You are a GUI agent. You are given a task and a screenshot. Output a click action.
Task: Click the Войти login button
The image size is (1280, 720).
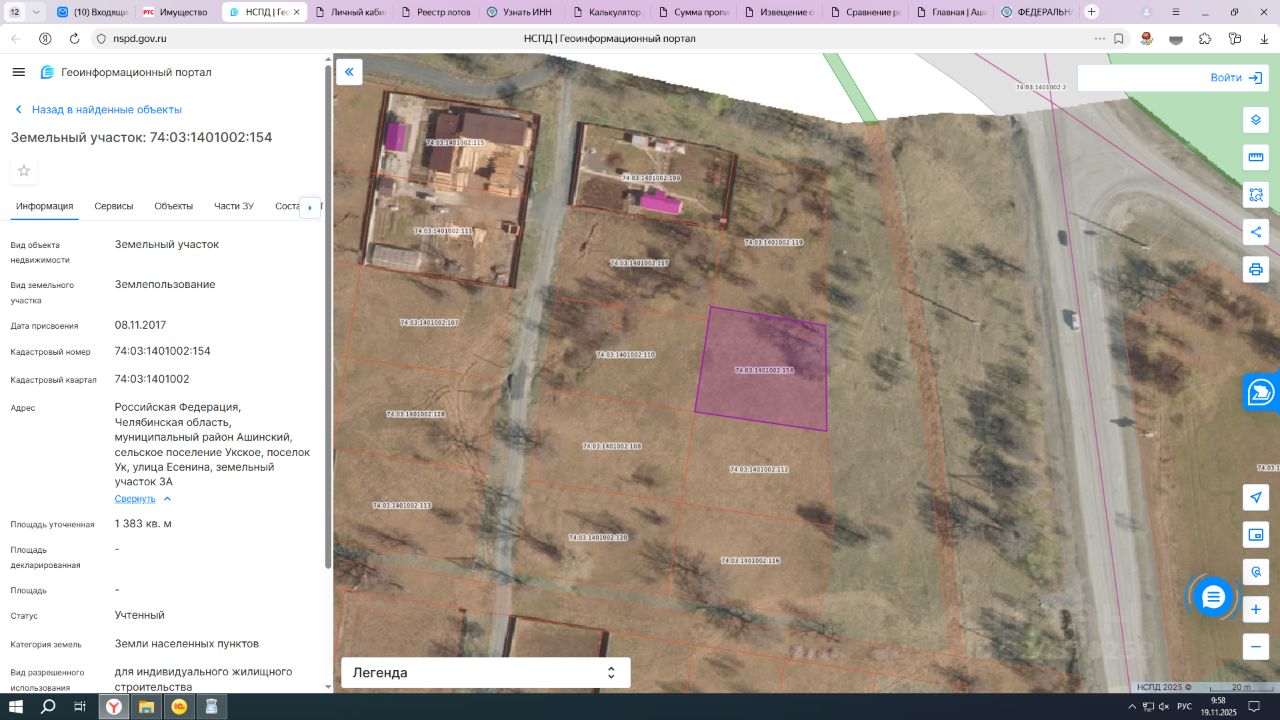tap(1238, 78)
